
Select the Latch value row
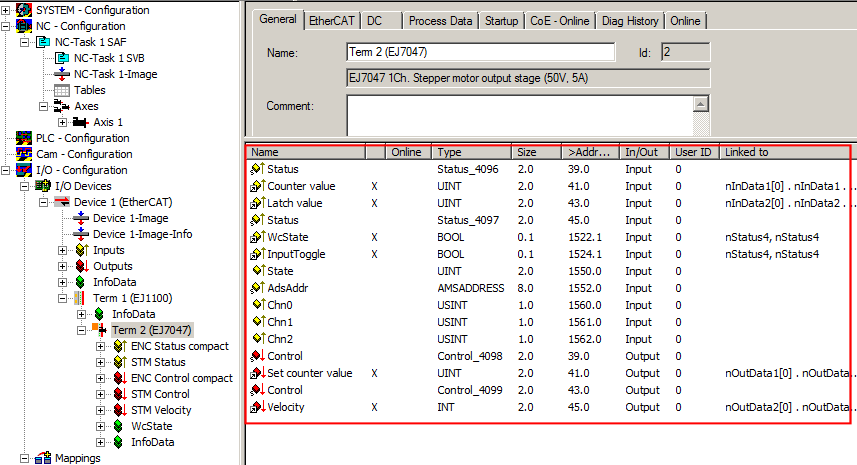pyautogui.click(x=548, y=203)
